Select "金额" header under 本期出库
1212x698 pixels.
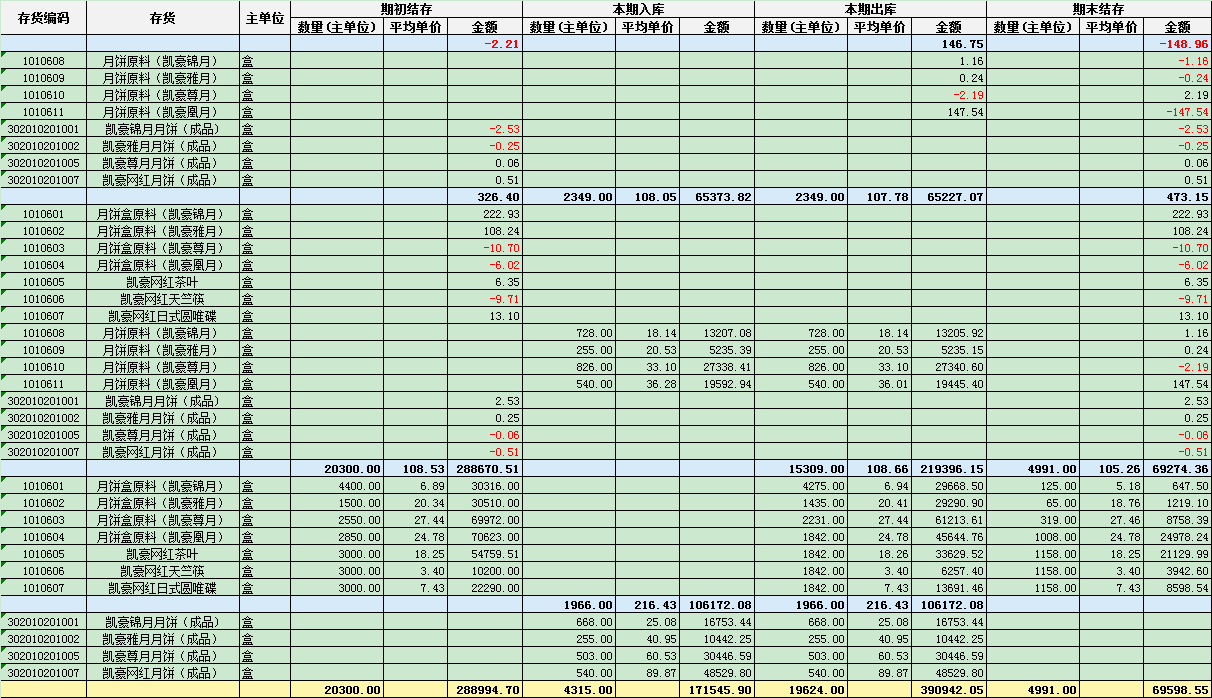(x=949, y=27)
